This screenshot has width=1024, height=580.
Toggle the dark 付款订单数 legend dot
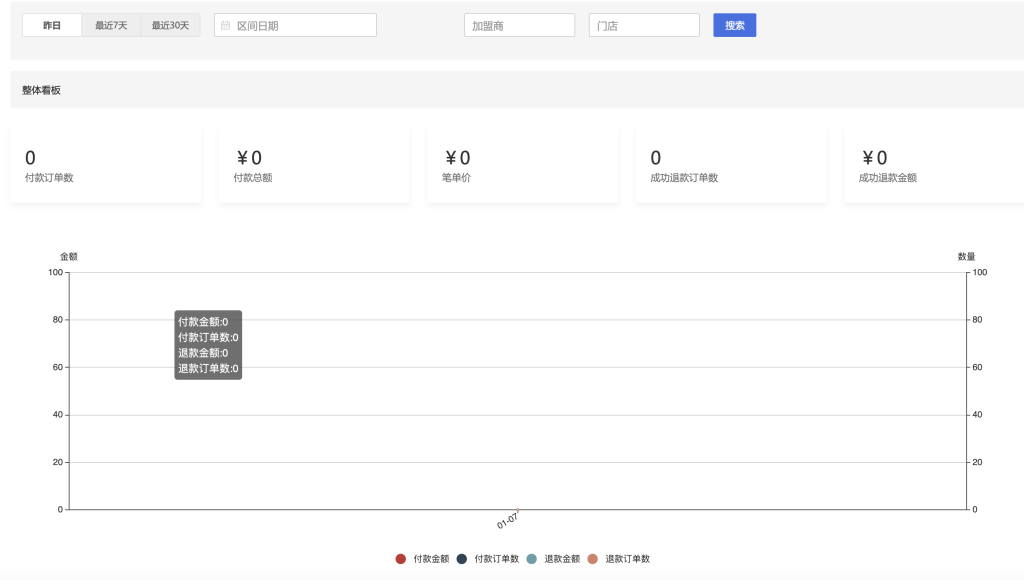[x=462, y=559]
